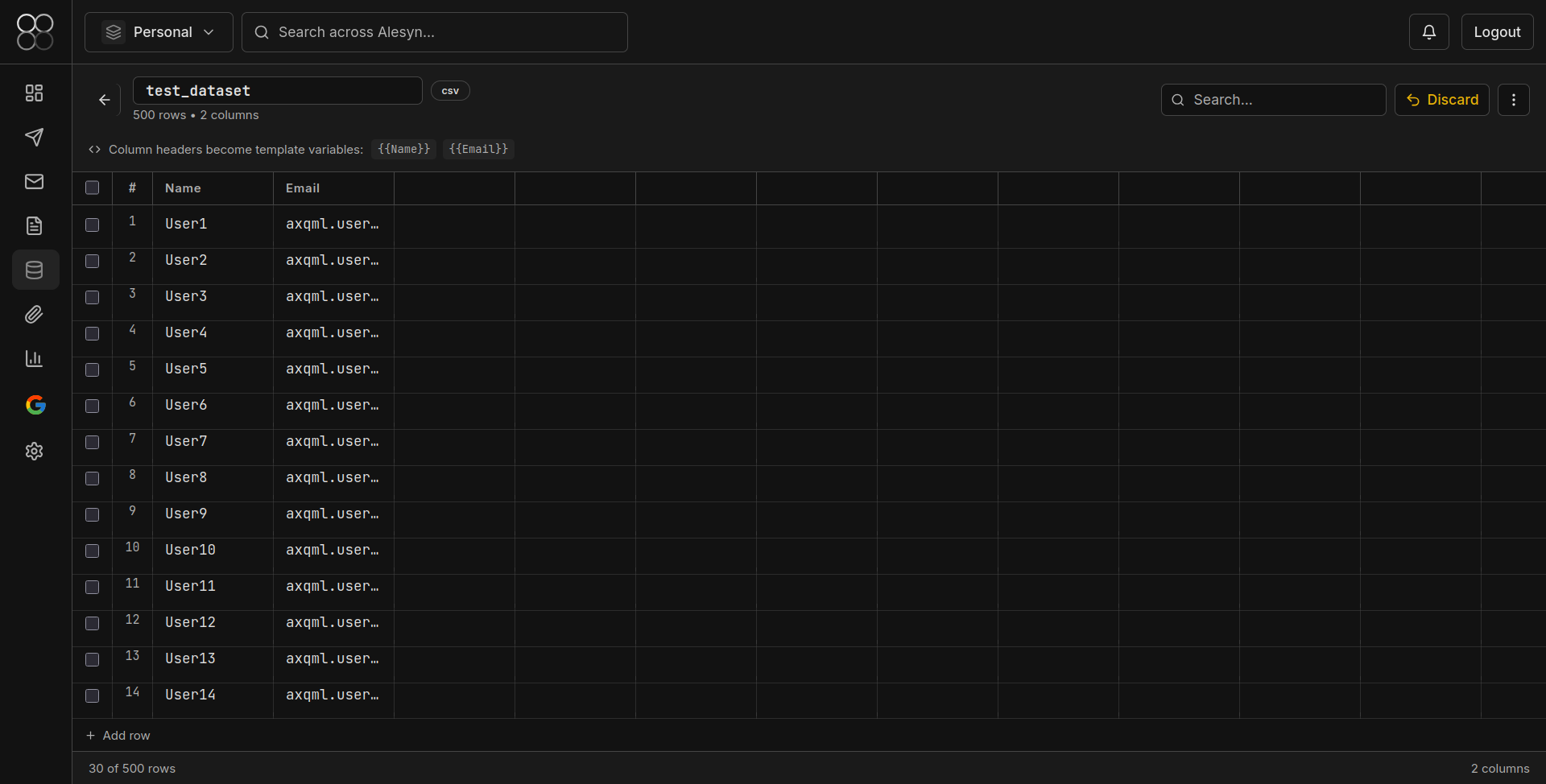Open the Personal workspace dropdown
This screenshot has width=1546, height=784.
(159, 32)
